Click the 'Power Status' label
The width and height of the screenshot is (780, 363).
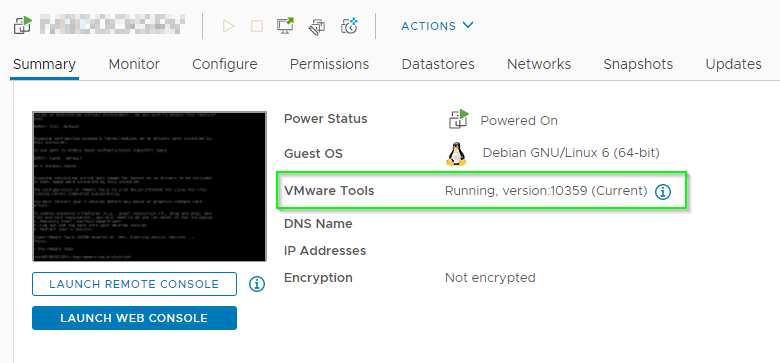pos(325,119)
